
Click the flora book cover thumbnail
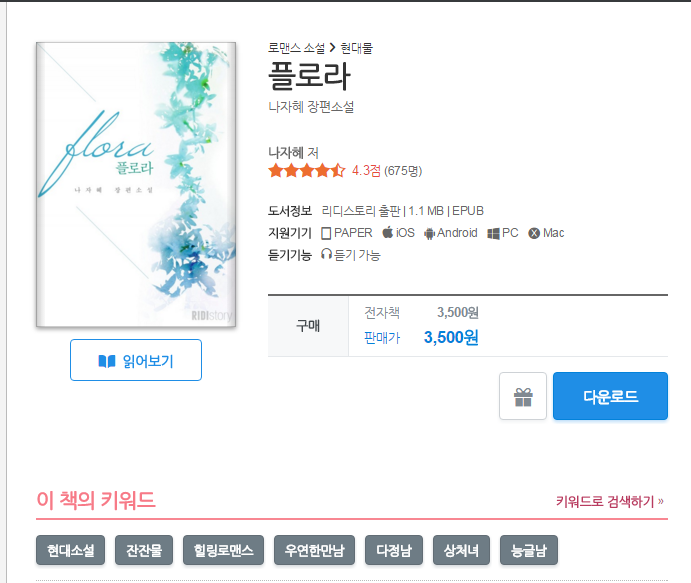[x=136, y=185]
